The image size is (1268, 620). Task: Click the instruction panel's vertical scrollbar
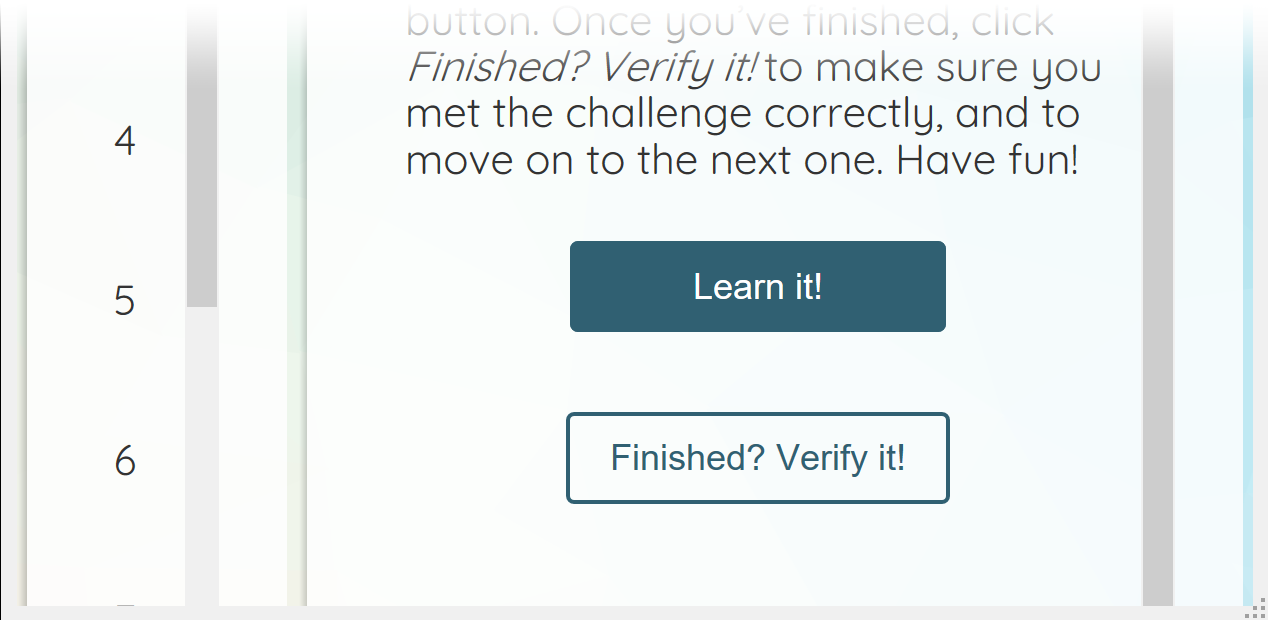tap(1157, 303)
